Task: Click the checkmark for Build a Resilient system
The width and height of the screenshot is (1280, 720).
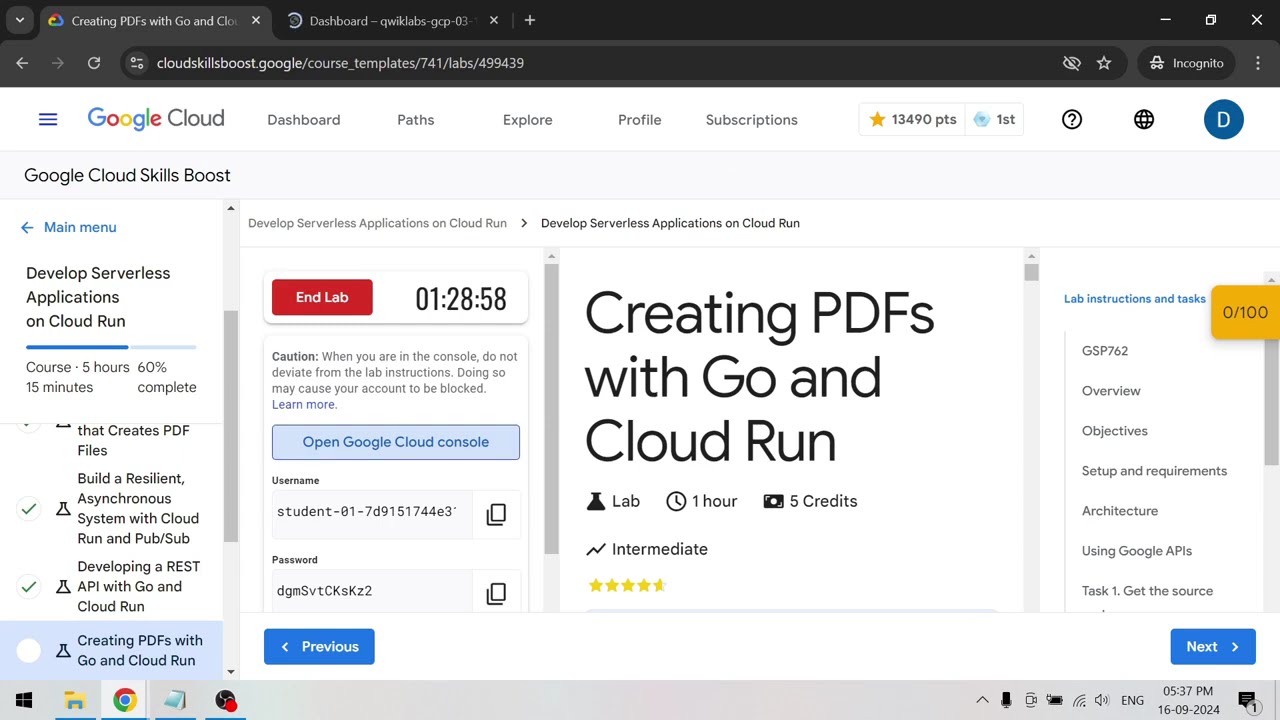Action: (29, 509)
